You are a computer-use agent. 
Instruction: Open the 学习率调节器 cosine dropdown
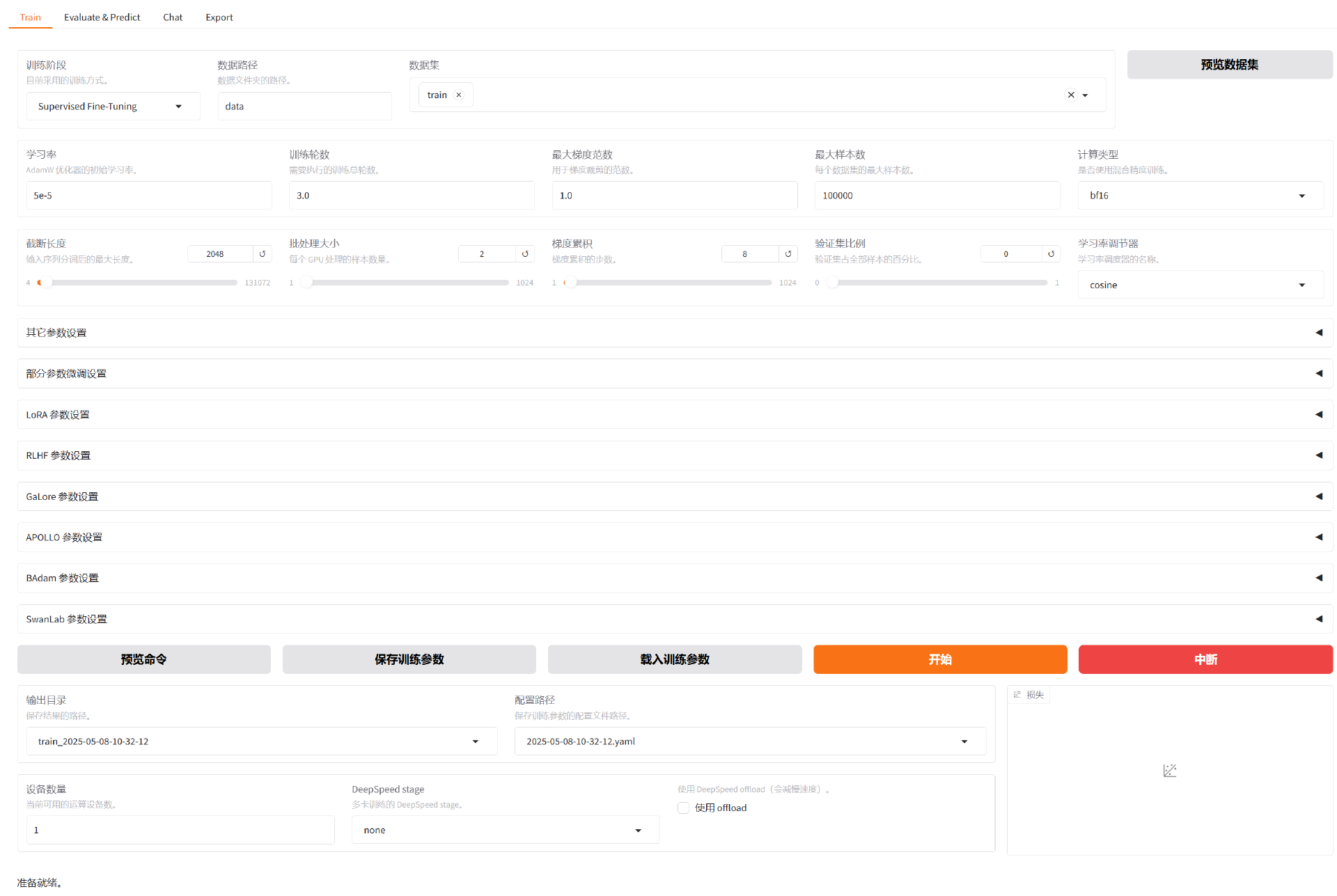1200,285
